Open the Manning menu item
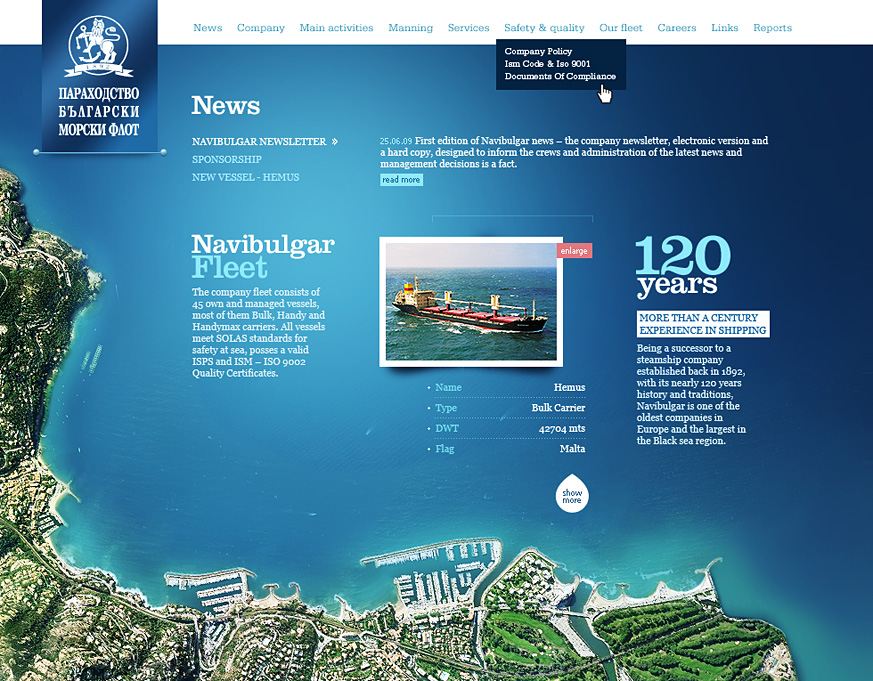Image resolution: width=873 pixels, height=681 pixels. coord(410,28)
